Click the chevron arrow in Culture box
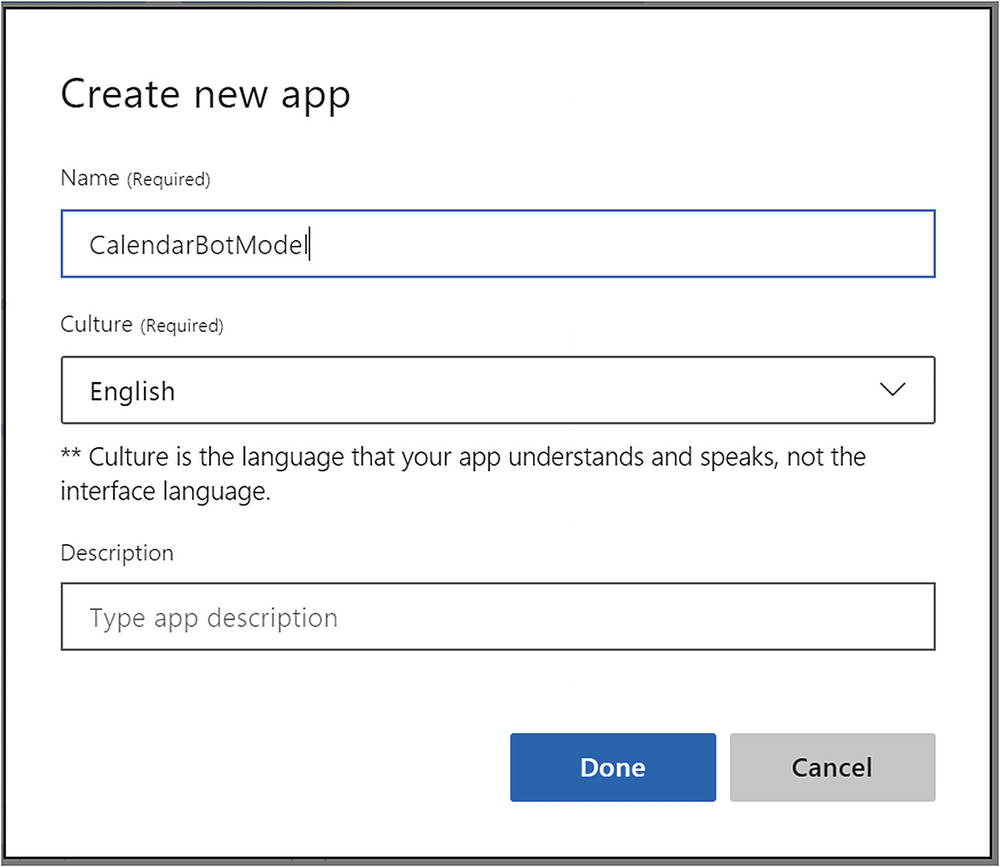1000x867 pixels. 892,390
